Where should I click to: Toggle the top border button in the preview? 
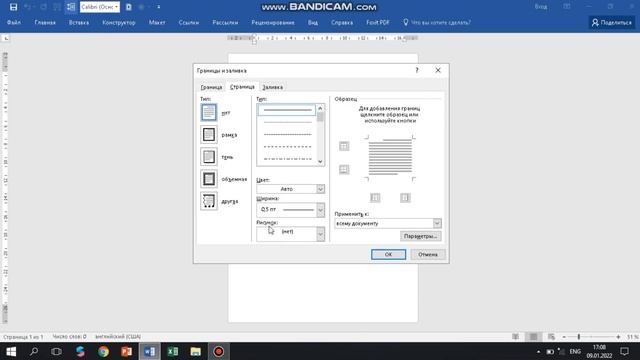pyautogui.click(x=344, y=146)
